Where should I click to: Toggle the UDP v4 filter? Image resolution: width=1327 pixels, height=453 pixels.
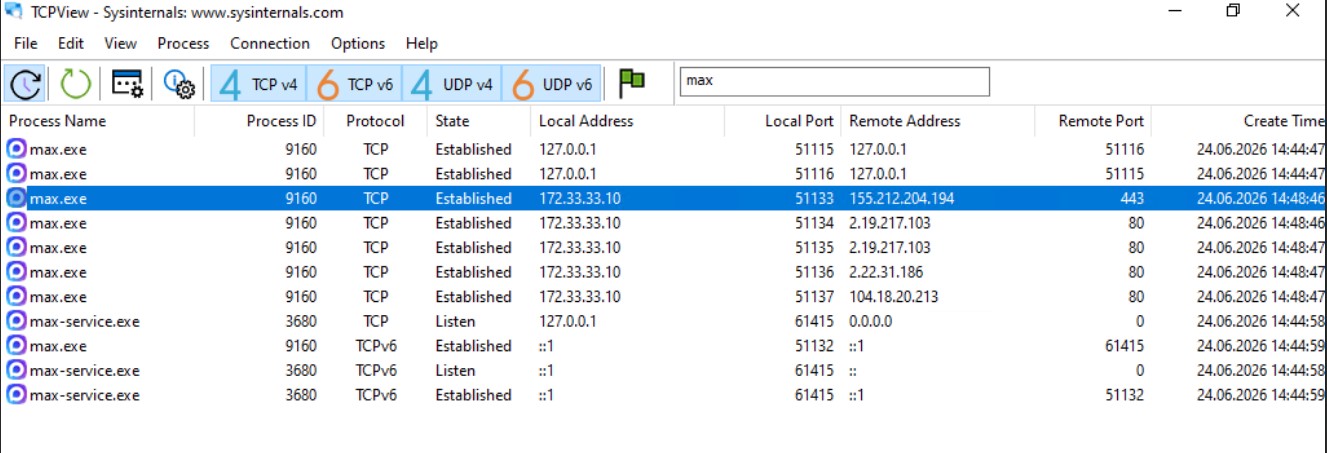452,85
